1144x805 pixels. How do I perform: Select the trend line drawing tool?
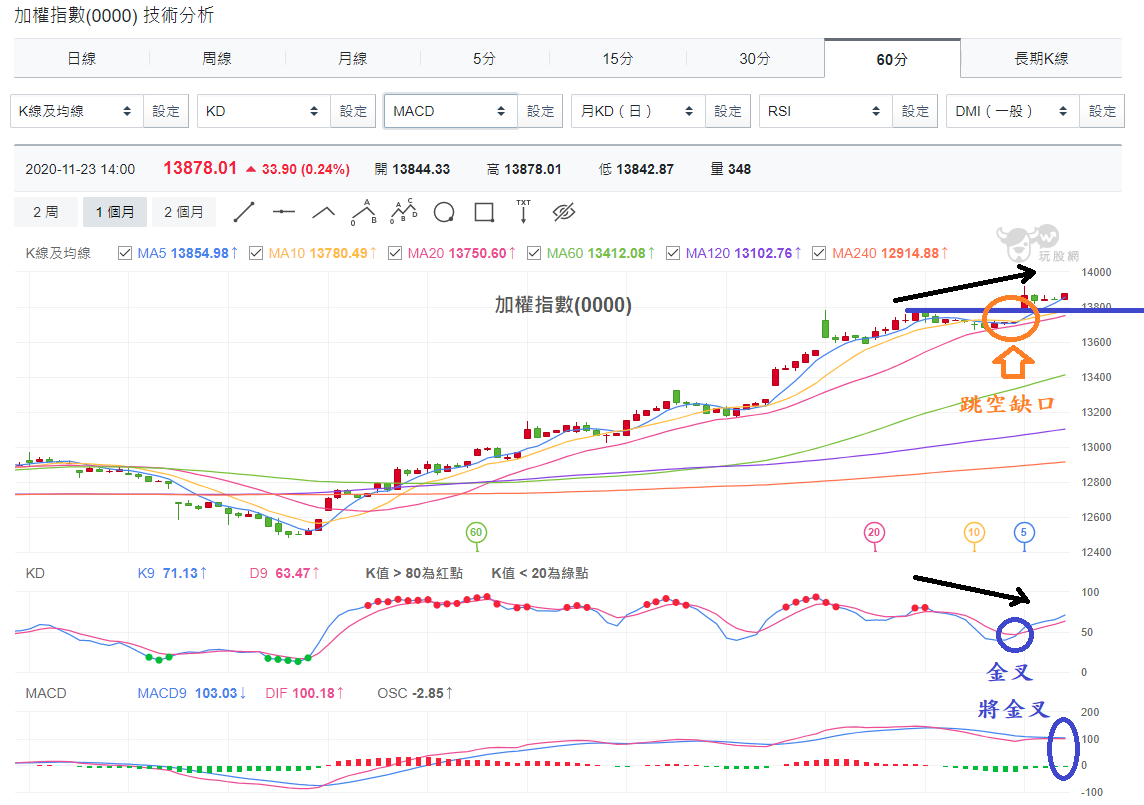click(x=244, y=212)
